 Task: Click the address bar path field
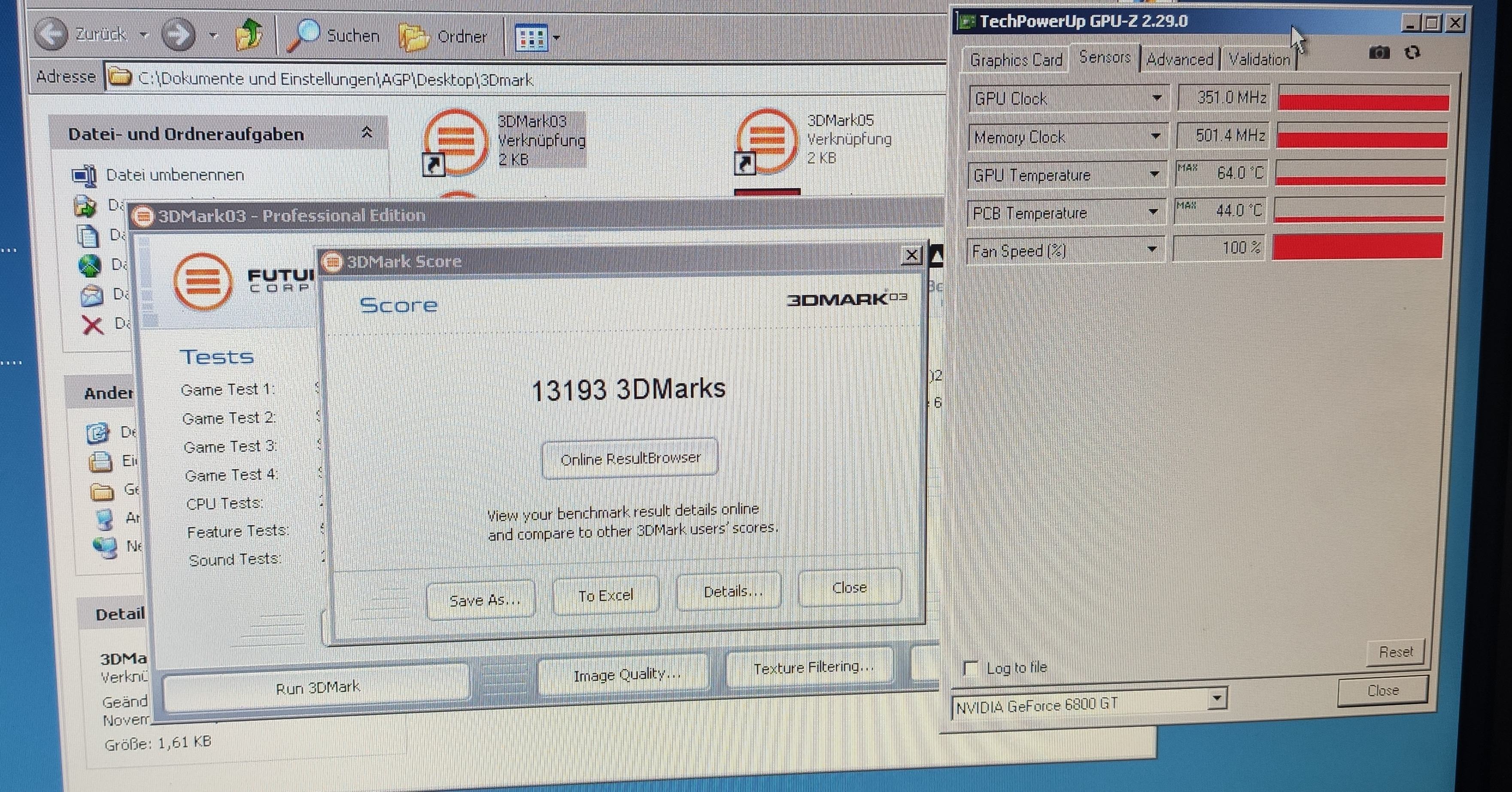[x=522, y=79]
